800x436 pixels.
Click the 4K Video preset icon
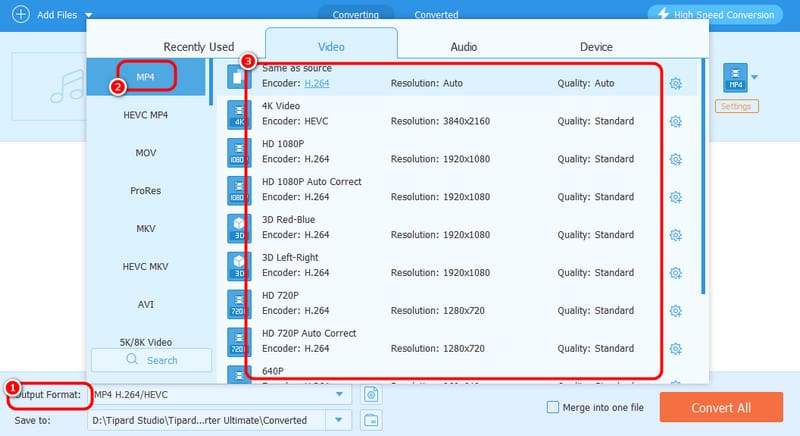coord(239,115)
